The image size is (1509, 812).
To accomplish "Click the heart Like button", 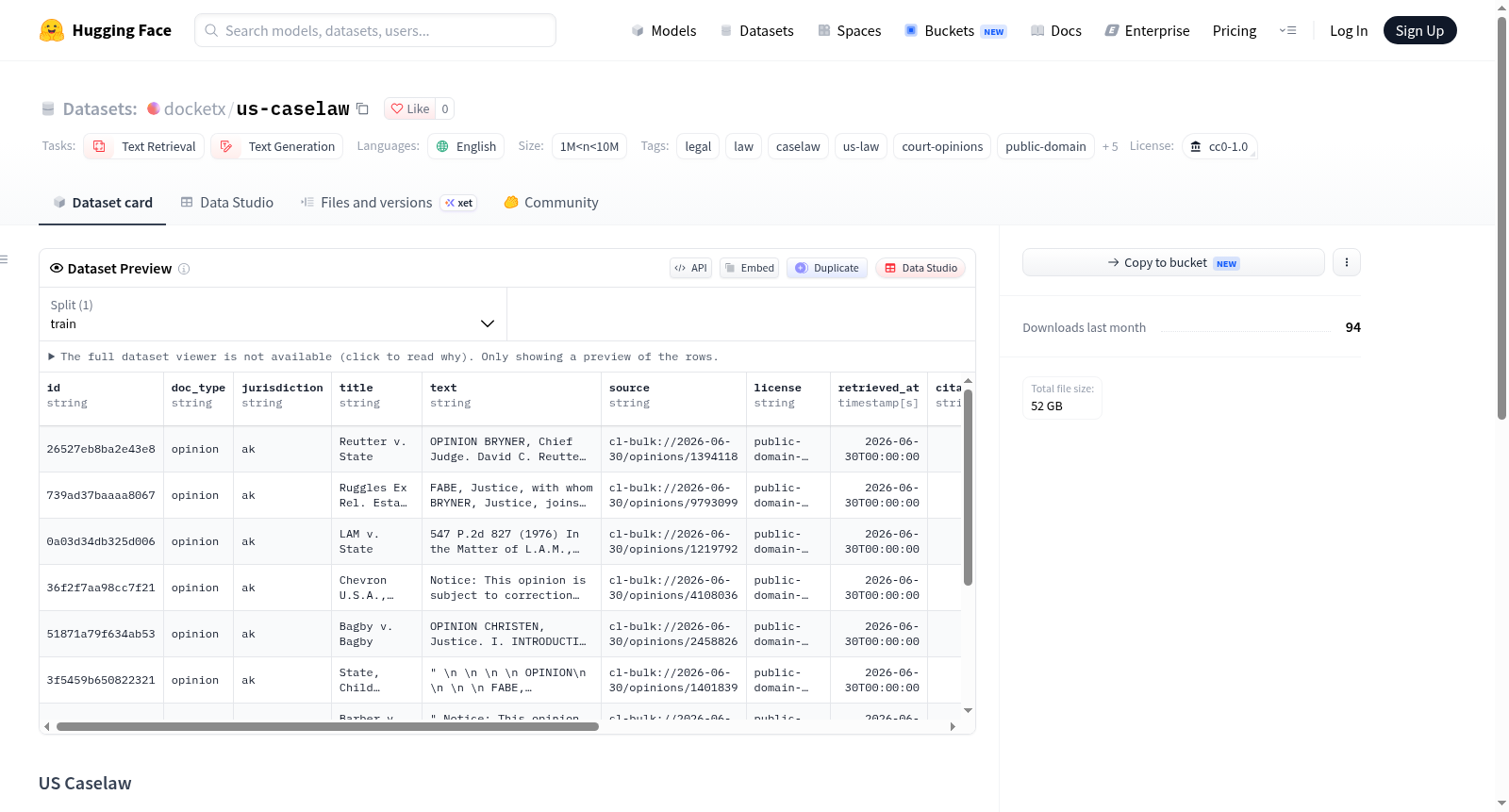I will (410, 108).
